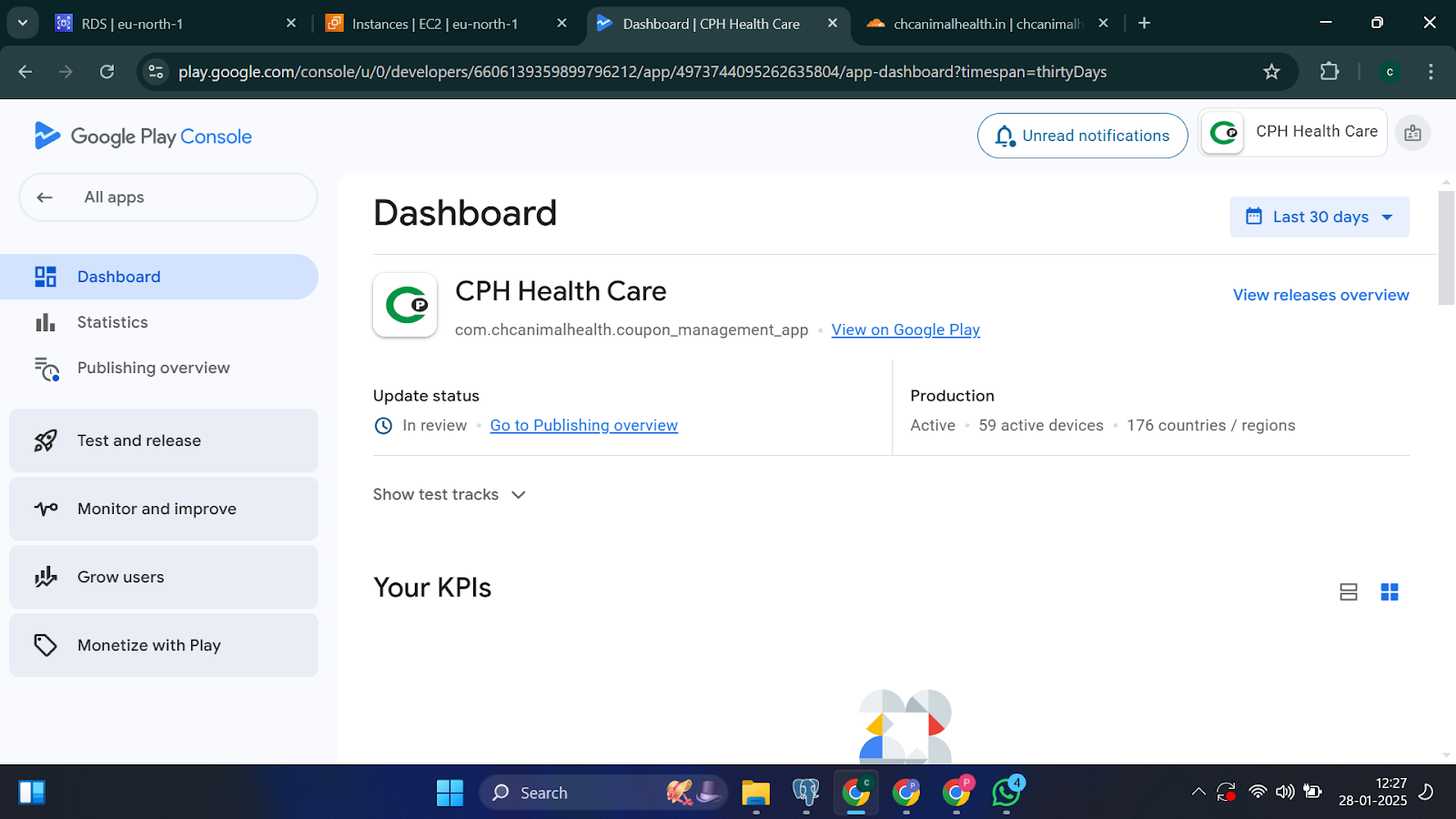1456x819 pixels.
Task: Click the Google Play Console logo
Action: (143, 136)
